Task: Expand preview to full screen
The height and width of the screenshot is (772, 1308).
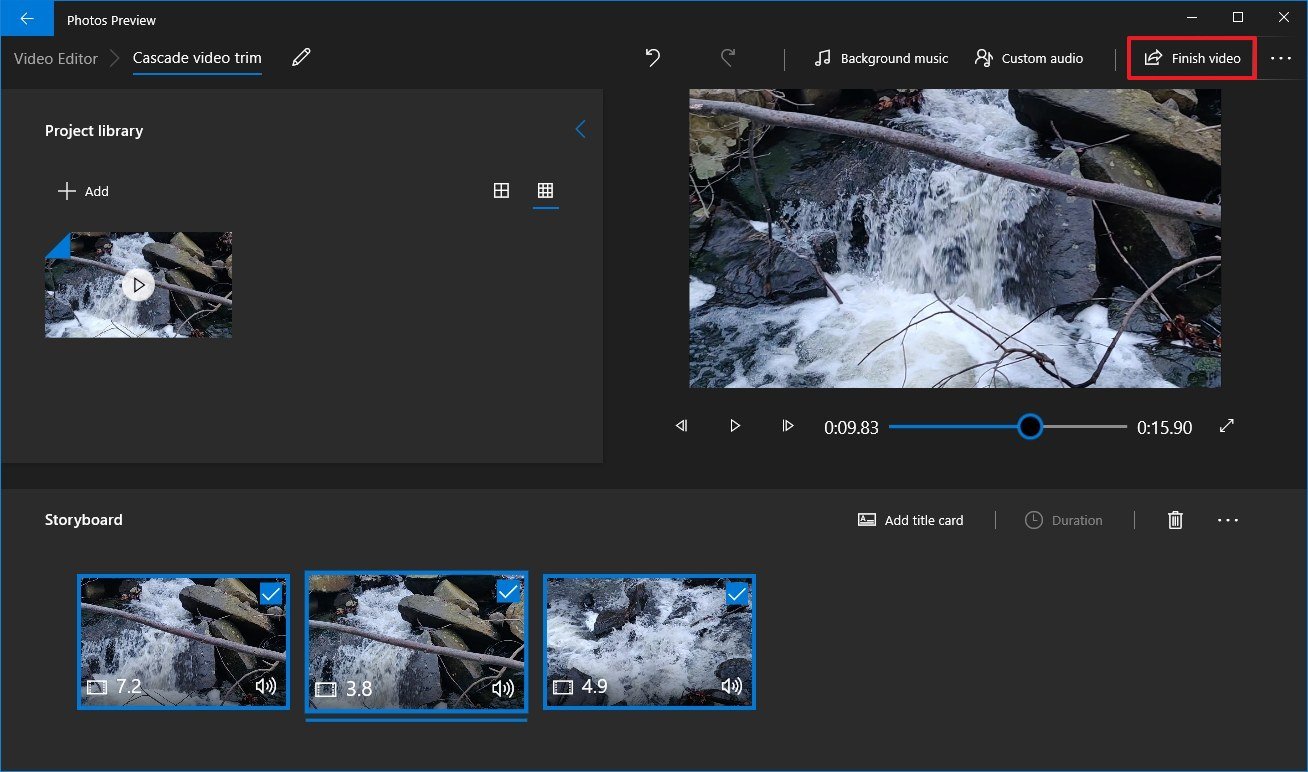Action: tap(1227, 426)
